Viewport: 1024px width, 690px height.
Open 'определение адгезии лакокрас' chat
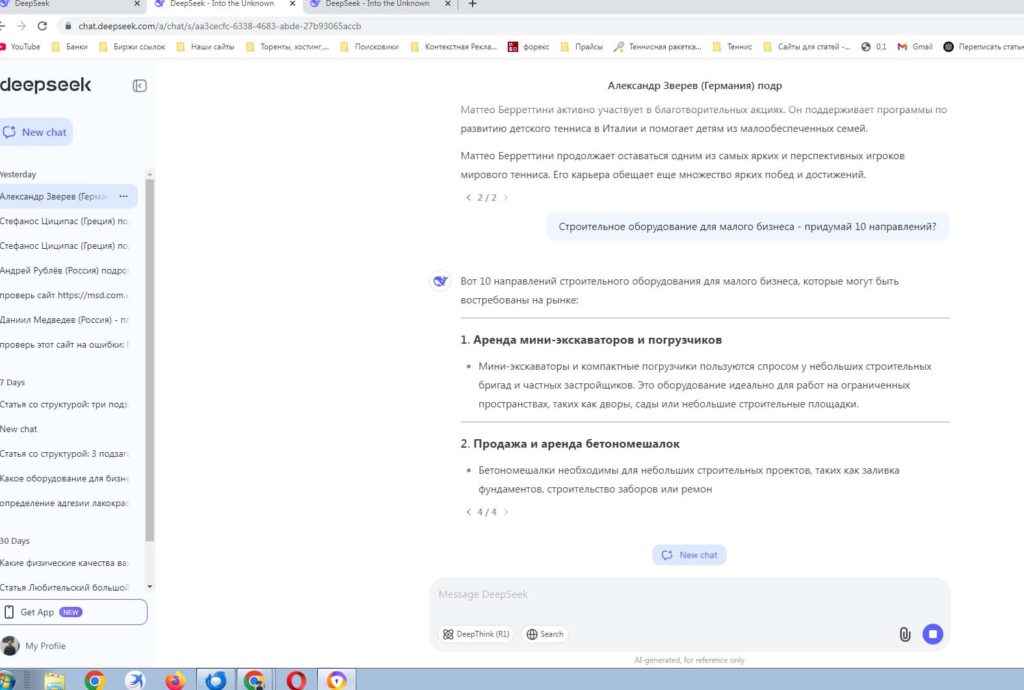(65, 503)
